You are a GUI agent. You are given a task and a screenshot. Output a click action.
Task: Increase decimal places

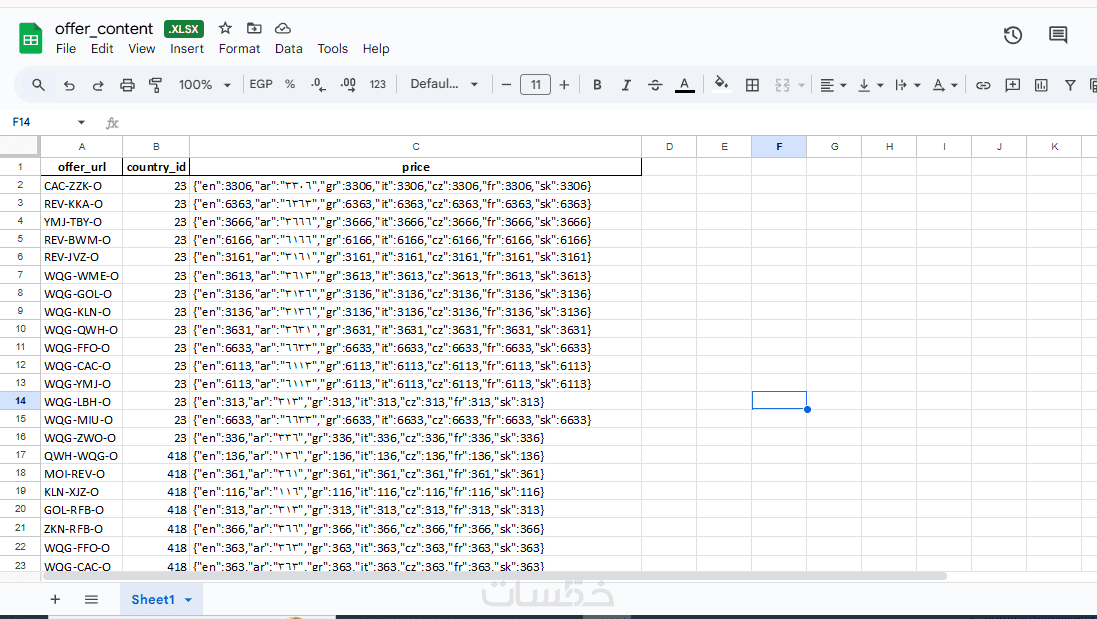(348, 85)
